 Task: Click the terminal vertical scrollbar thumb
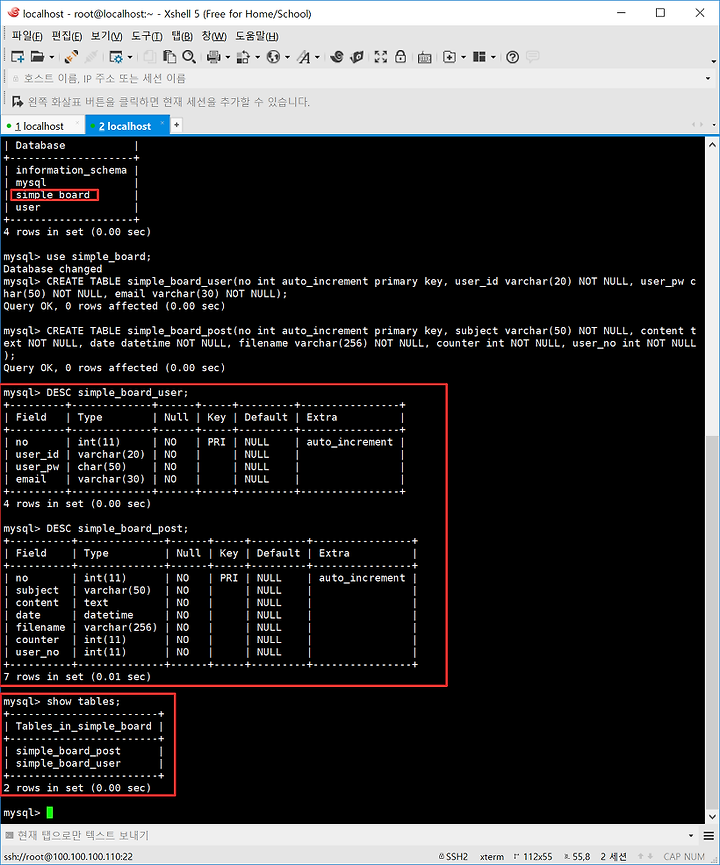(712, 622)
